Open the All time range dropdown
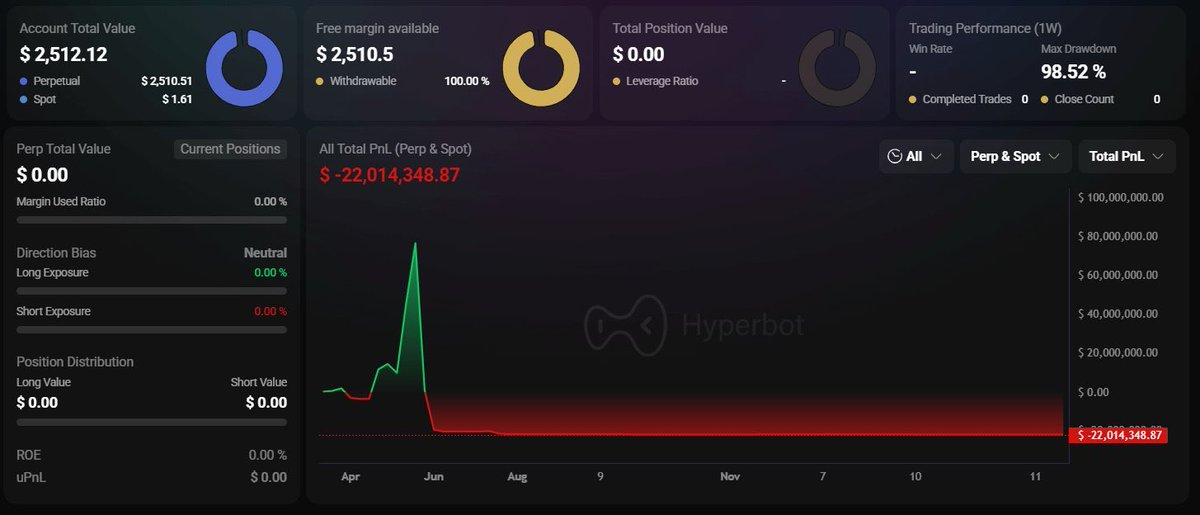The width and height of the screenshot is (1200, 515). click(916, 156)
